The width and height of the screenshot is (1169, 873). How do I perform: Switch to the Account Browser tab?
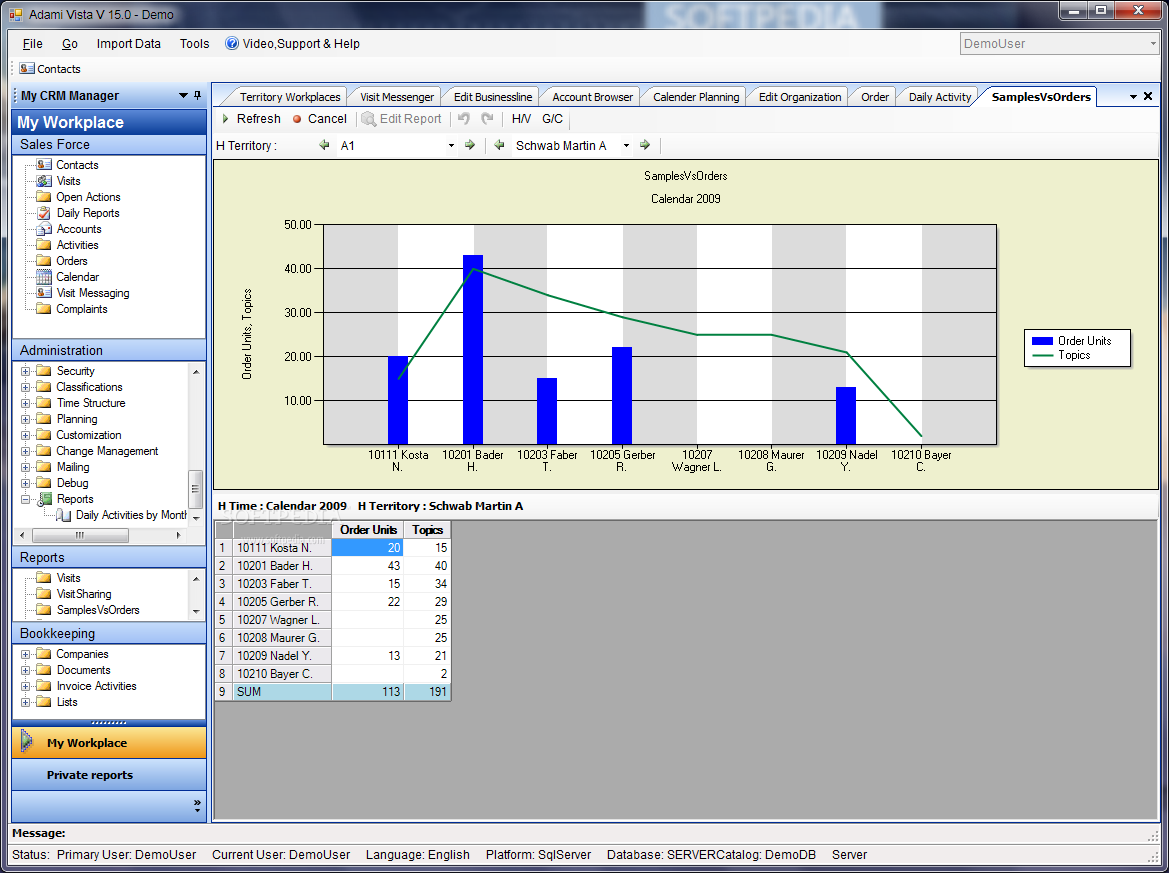pos(592,97)
